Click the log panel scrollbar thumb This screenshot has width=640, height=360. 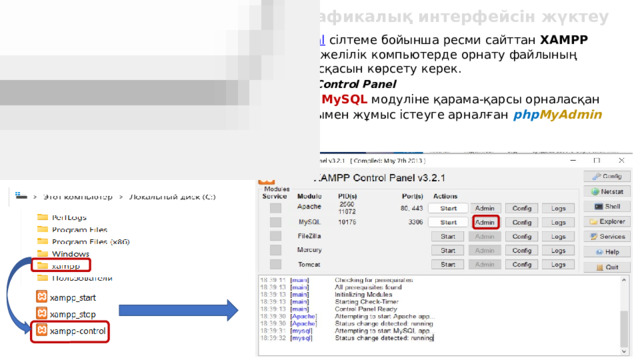[624, 329]
